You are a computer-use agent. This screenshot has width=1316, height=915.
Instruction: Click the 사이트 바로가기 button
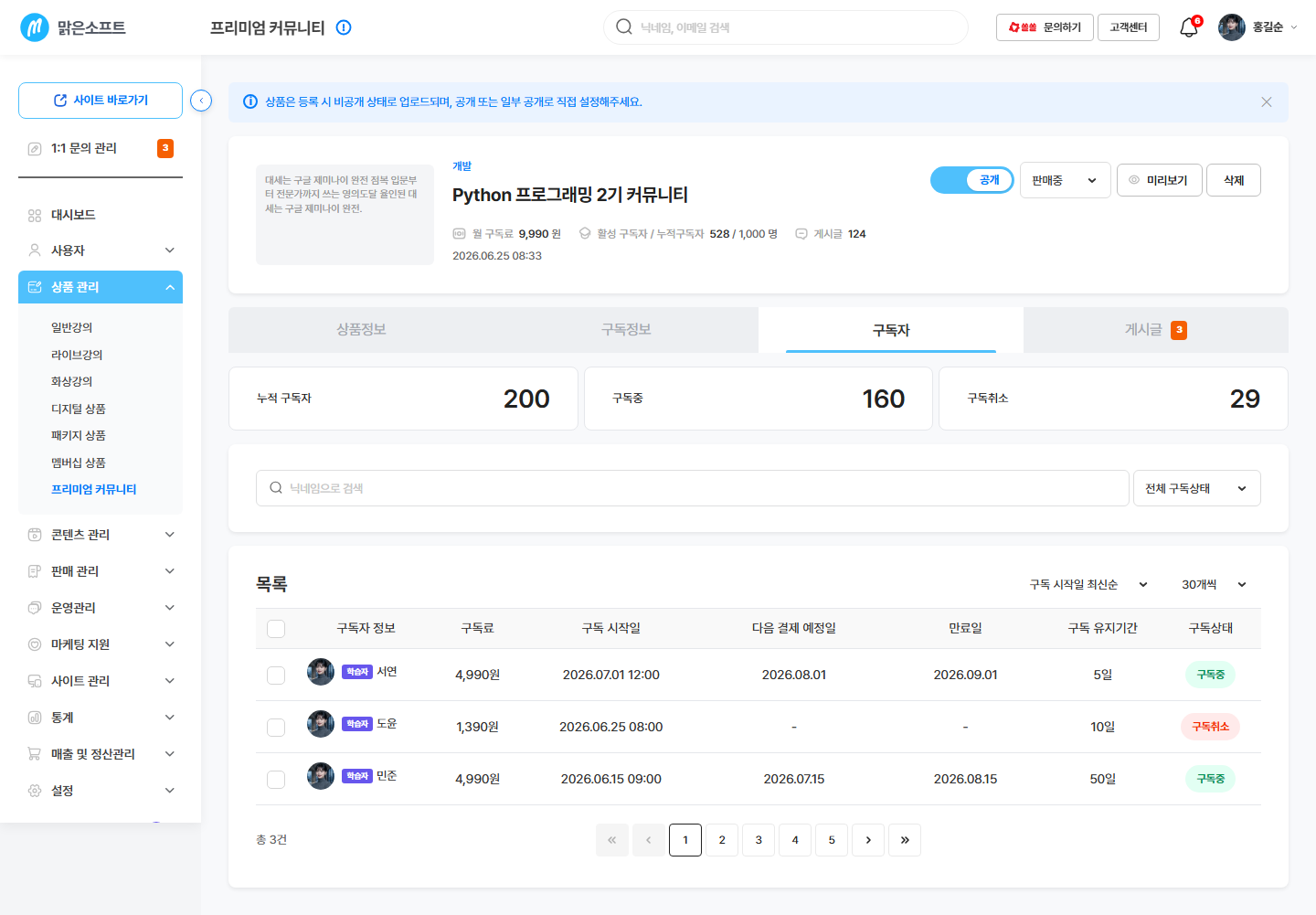(x=101, y=101)
